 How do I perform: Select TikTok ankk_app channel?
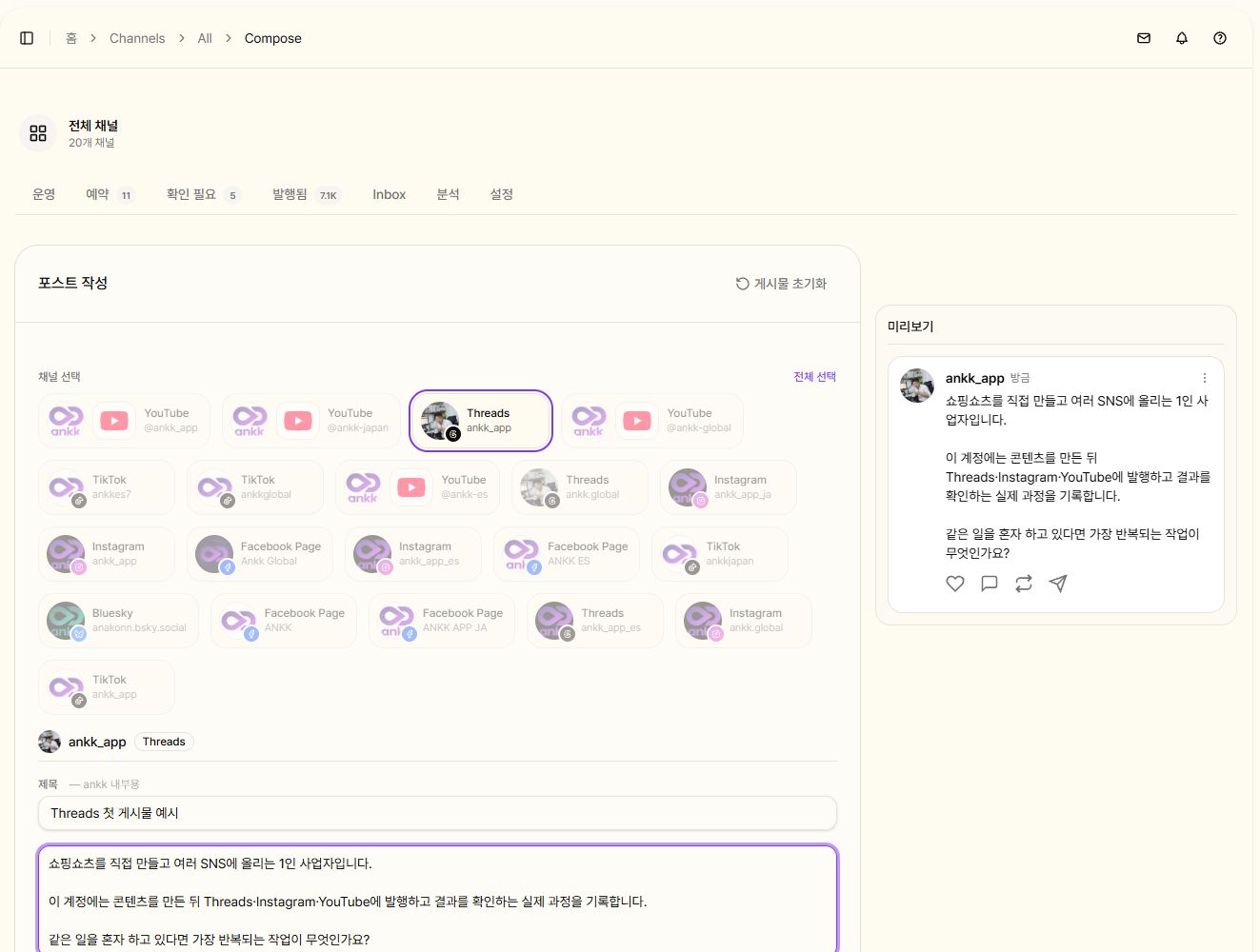point(107,687)
